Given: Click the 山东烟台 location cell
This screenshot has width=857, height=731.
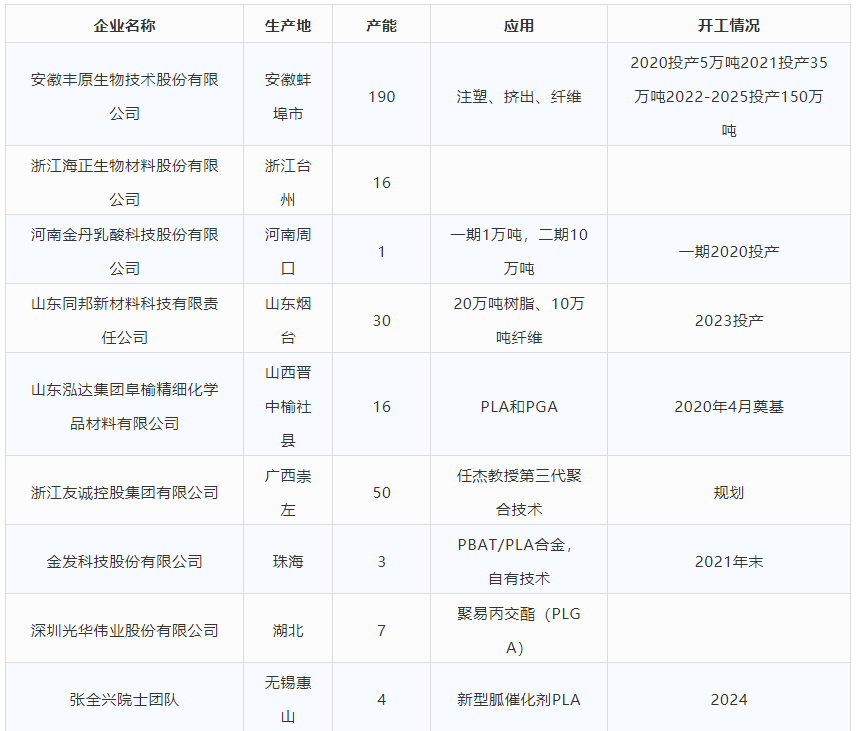Looking at the screenshot, I should click(288, 320).
